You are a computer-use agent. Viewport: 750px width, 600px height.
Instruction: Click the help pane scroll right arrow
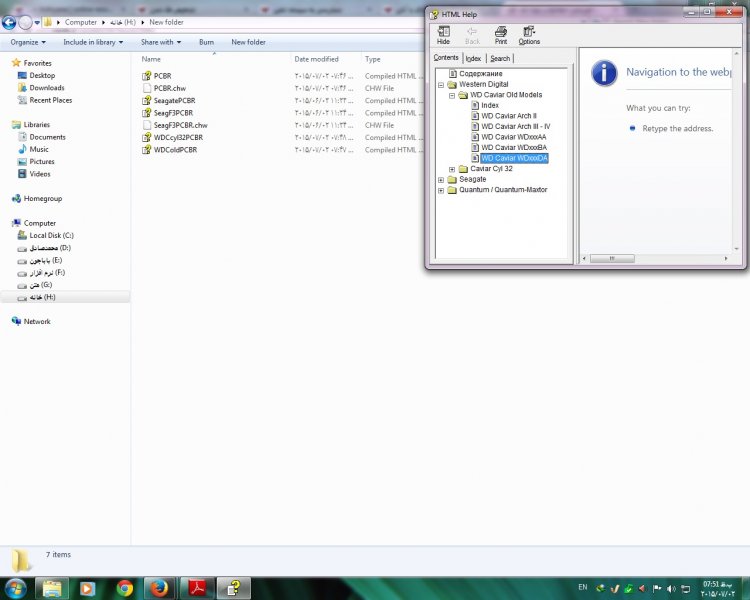[726, 258]
